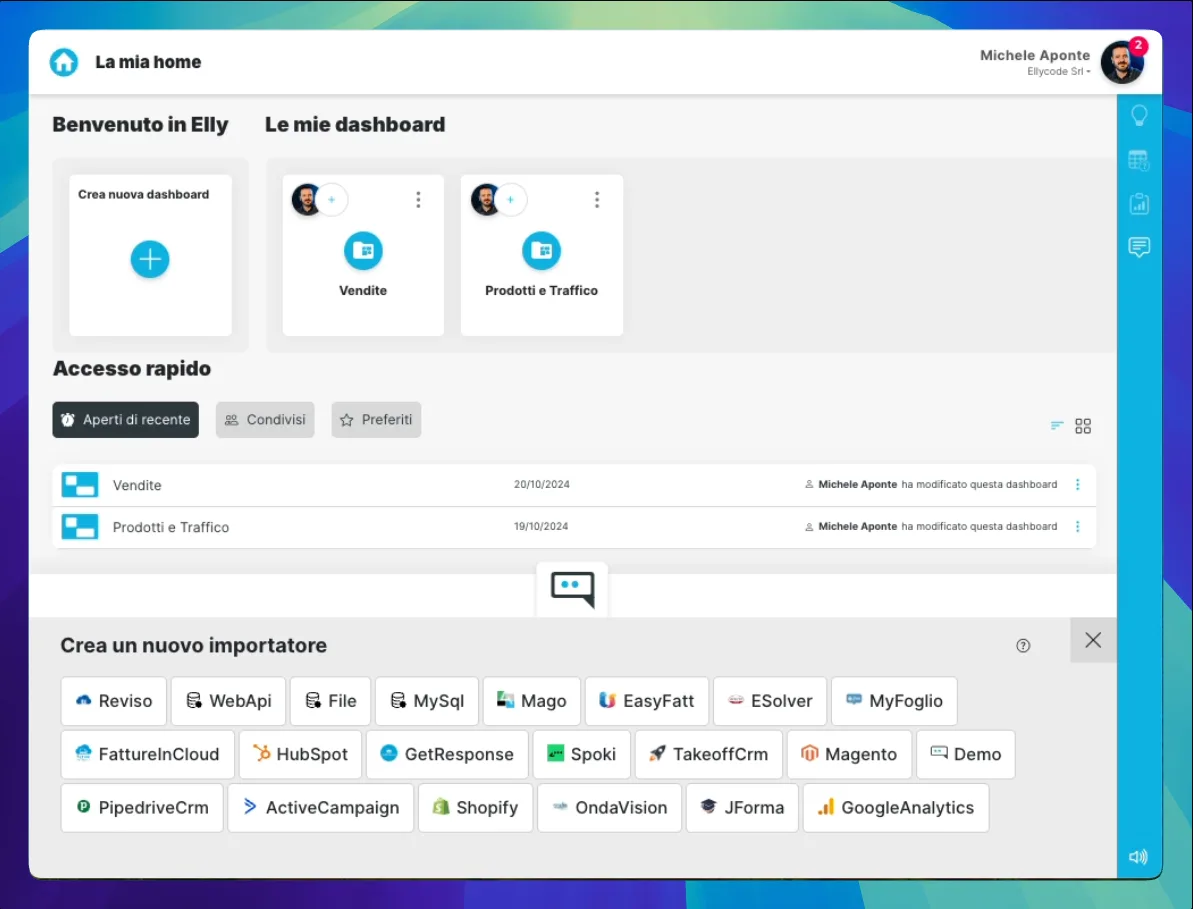The image size is (1193, 909).
Task: Choose the Shopify importer
Action: (x=475, y=808)
